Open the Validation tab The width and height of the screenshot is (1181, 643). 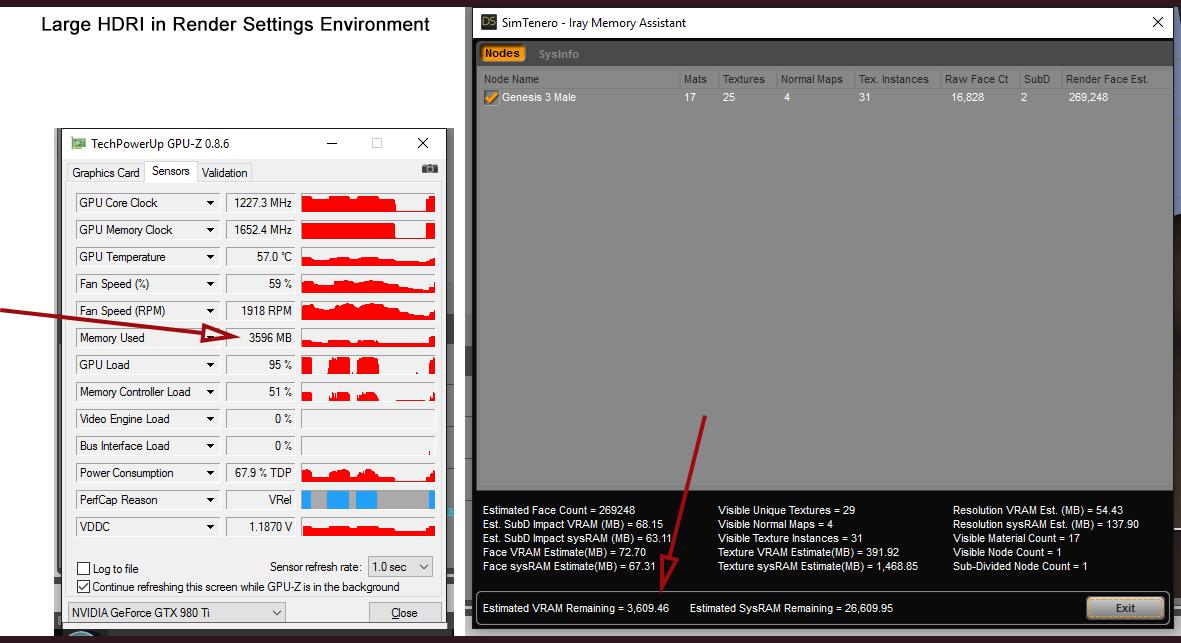click(224, 172)
